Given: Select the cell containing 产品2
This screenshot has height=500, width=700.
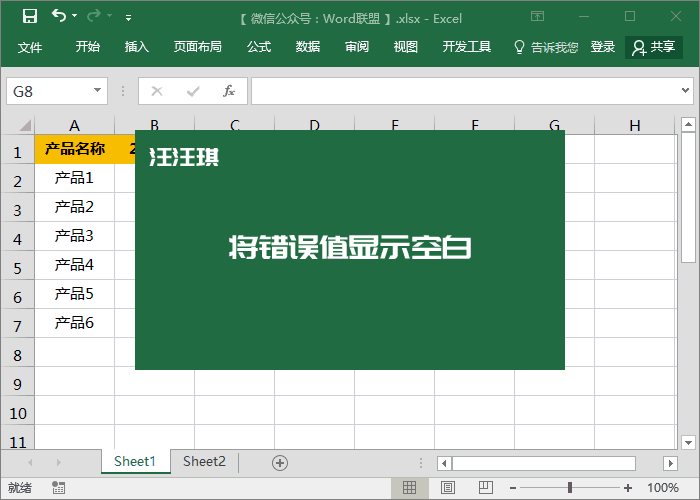Looking at the screenshot, I should (75, 207).
